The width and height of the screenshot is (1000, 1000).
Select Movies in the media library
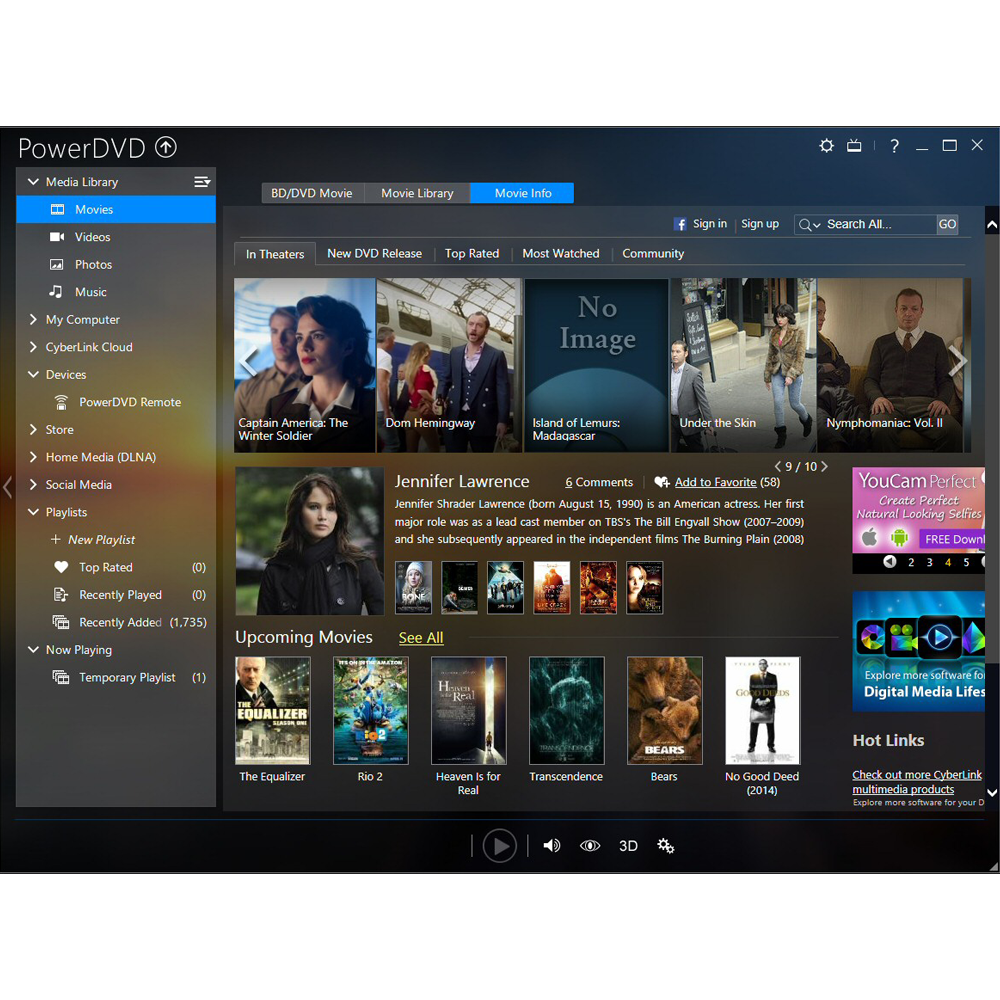point(116,209)
